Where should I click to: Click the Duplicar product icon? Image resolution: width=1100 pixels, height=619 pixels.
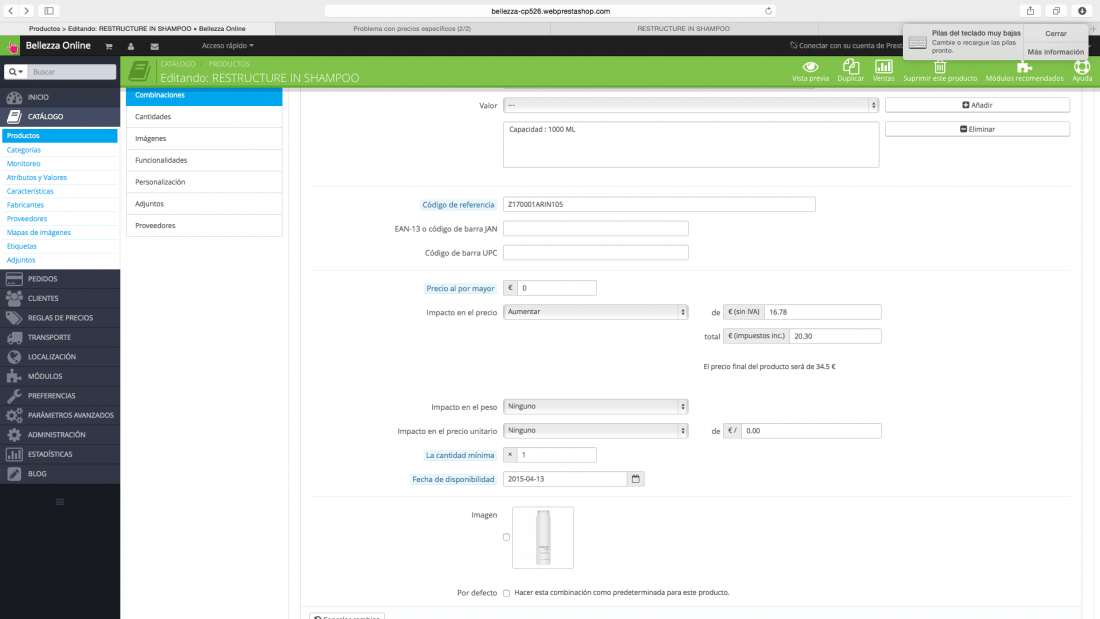pyautogui.click(x=850, y=67)
